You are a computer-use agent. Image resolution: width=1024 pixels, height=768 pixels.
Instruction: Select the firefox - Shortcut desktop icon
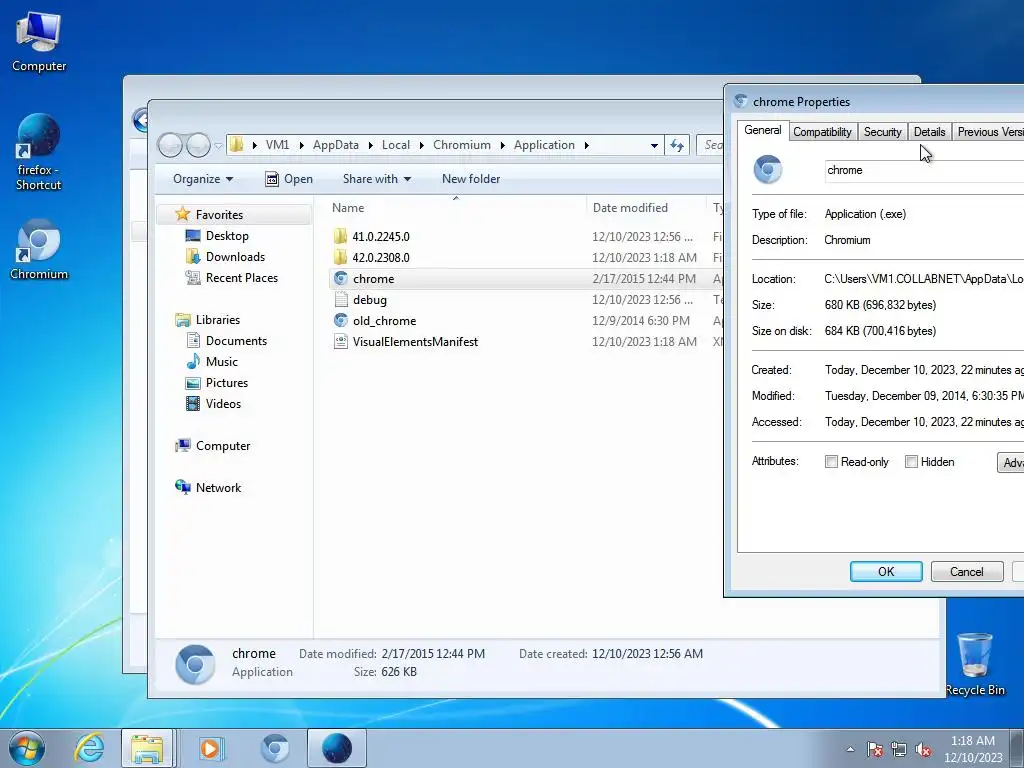(x=39, y=152)
